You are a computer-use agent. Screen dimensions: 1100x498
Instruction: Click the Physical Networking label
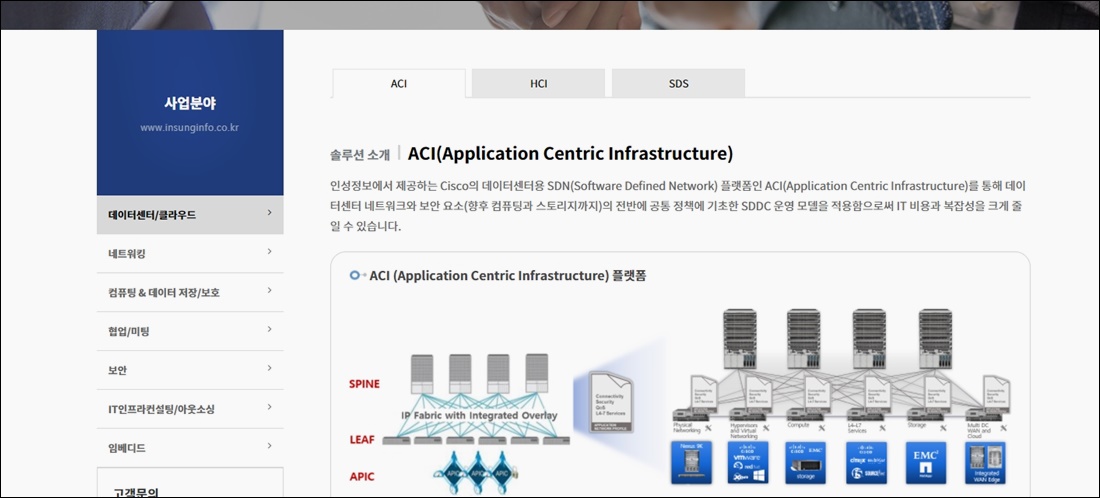coord(687,428)
